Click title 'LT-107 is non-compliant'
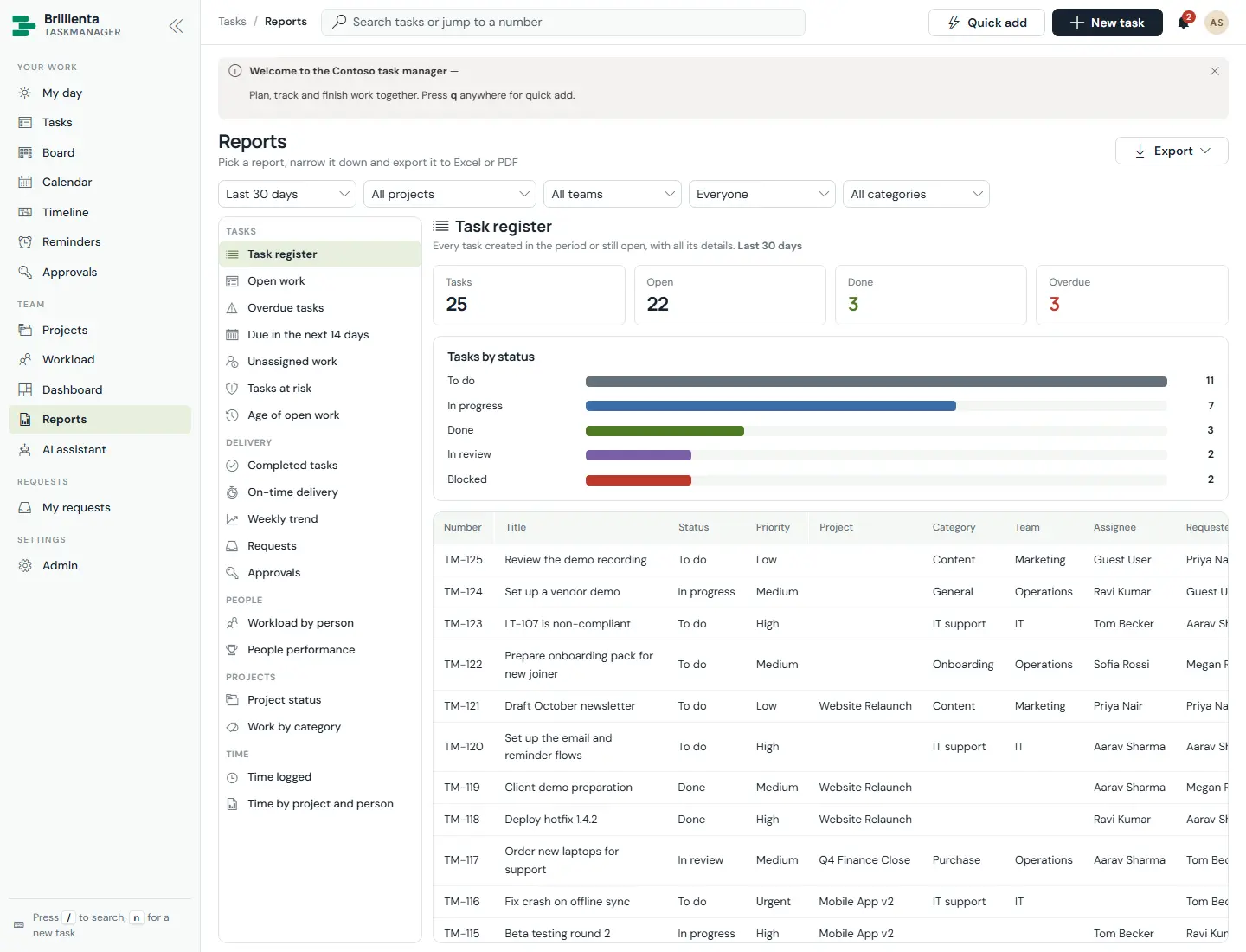The height and width of the screenshot is (952, 1246). [x=568, y=624]
